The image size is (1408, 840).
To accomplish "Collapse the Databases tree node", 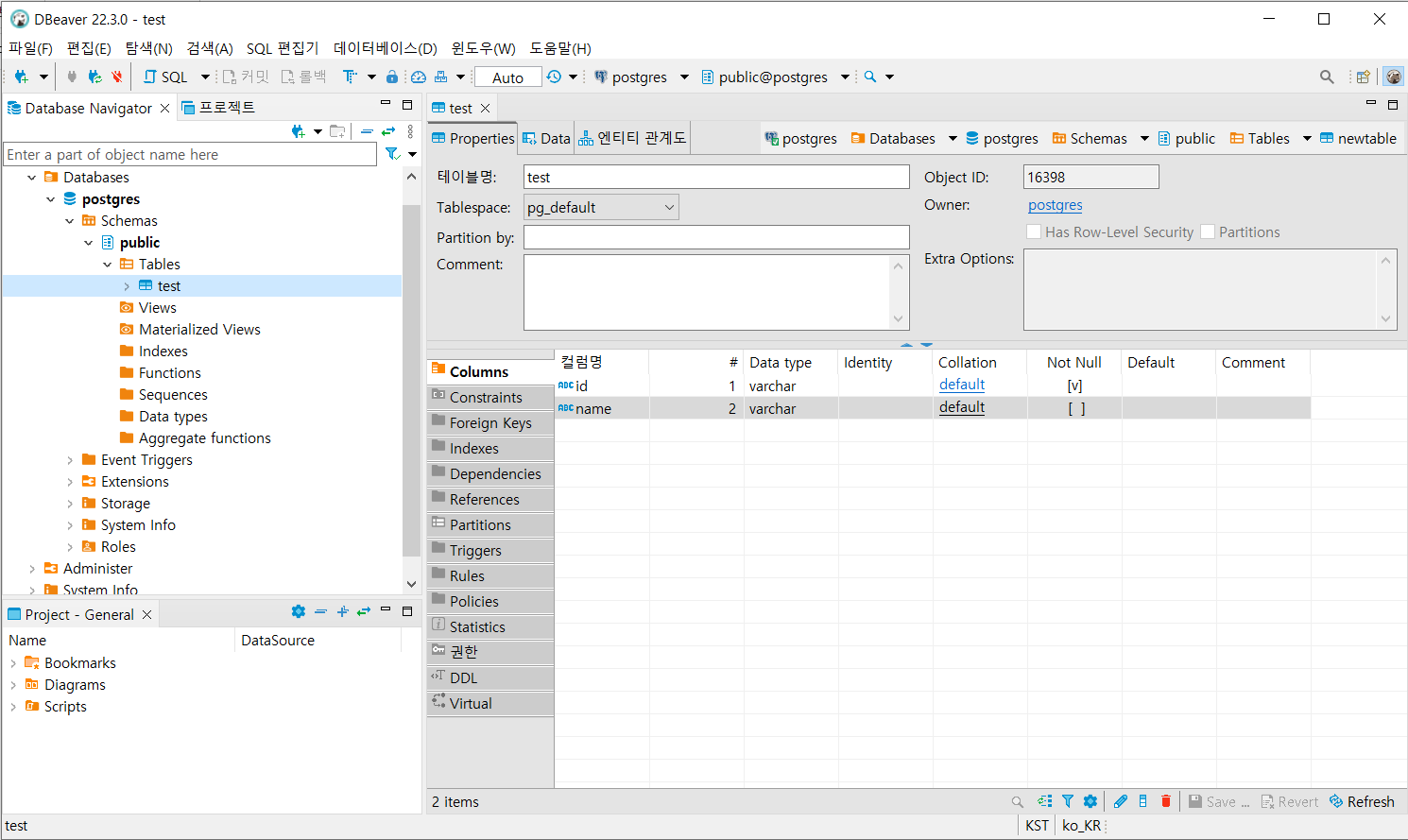I will pos(32,178).
